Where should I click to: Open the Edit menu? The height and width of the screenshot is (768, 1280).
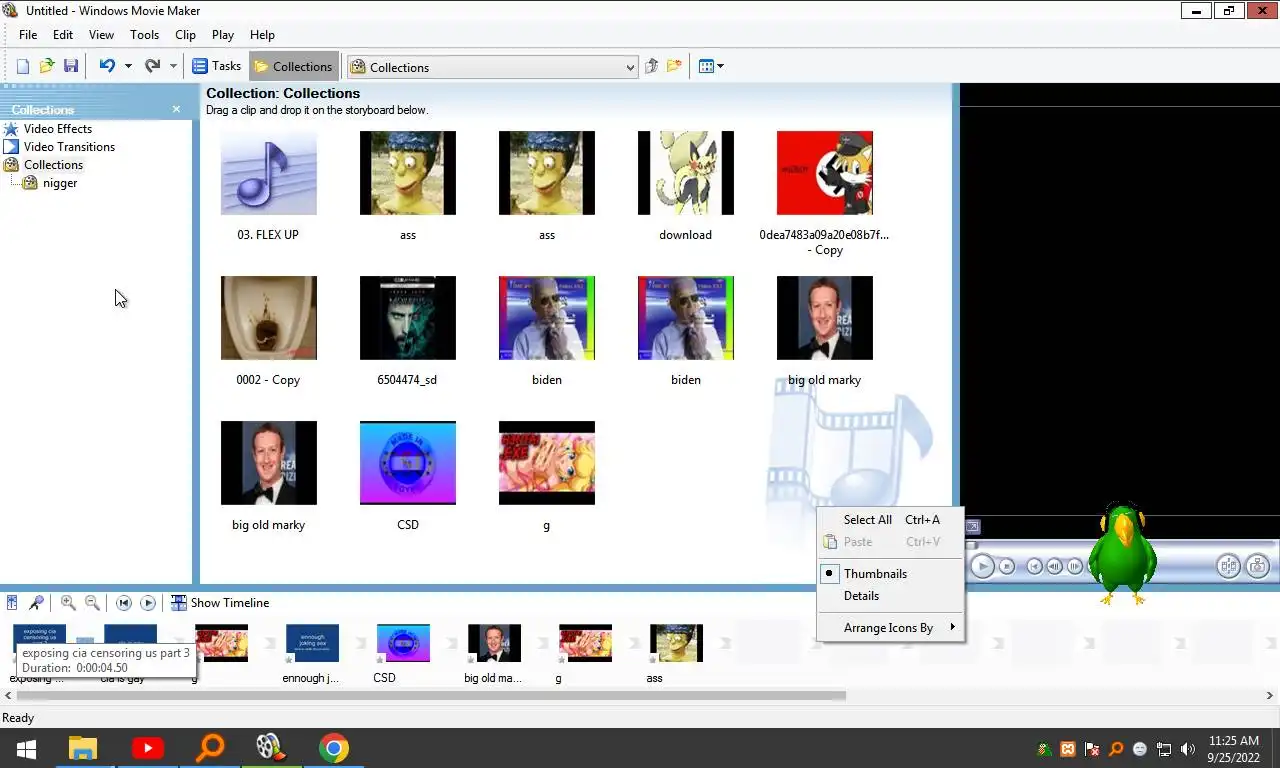pyautogui.click(x=63, y=35)
